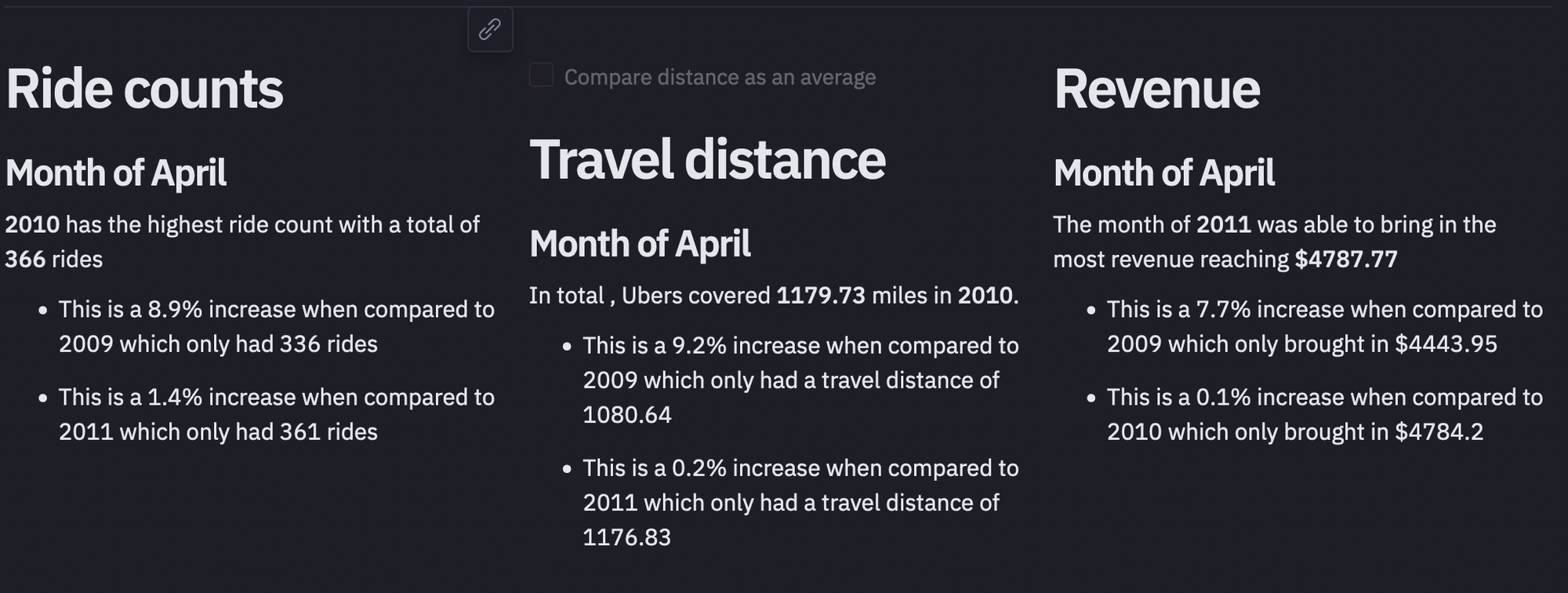Click Month of April under Ride counts
This screenshot has height=593, width=1568.
click(116, 173)
